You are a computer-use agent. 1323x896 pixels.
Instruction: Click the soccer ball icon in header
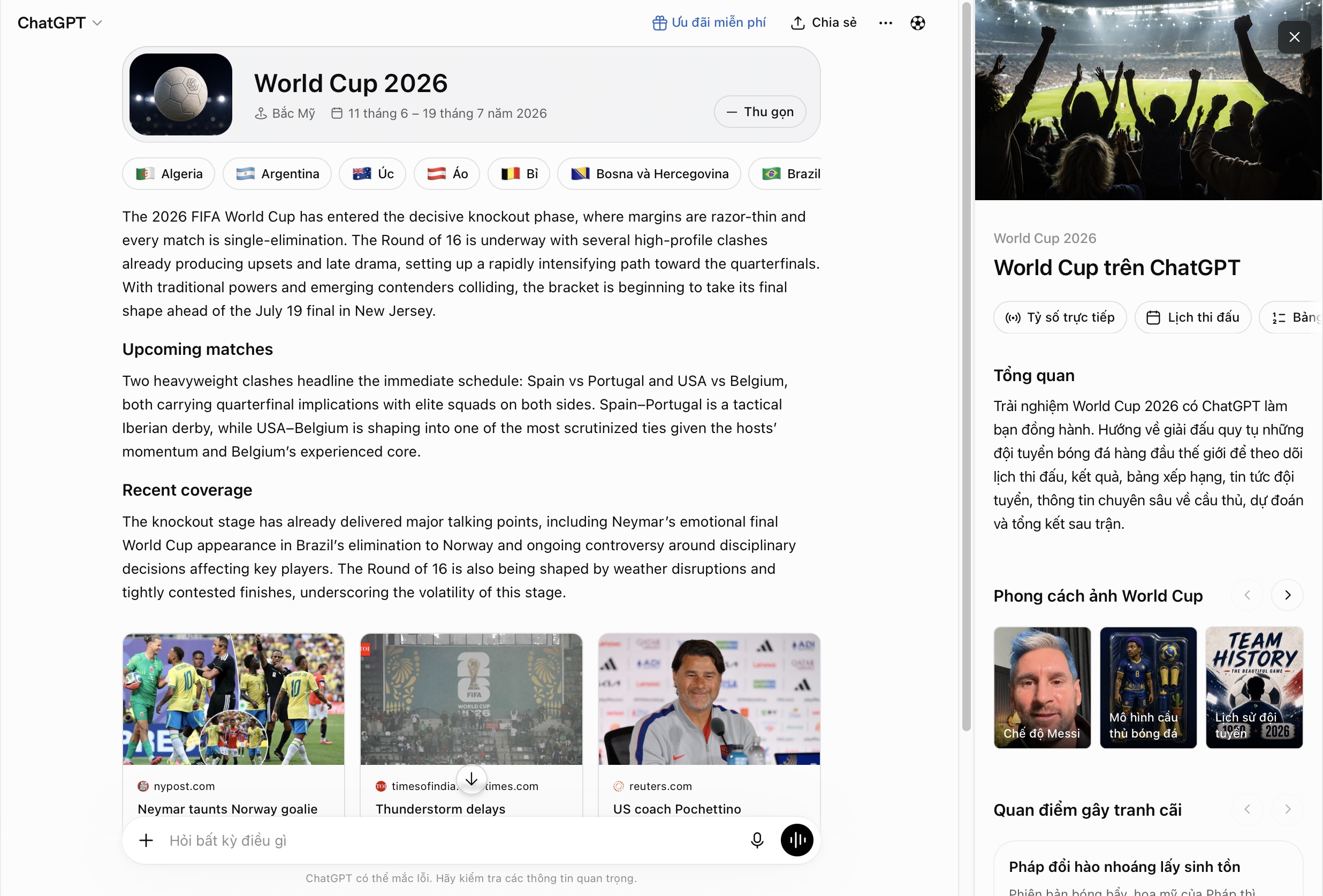pyautogui.click(x=918, y=23)
